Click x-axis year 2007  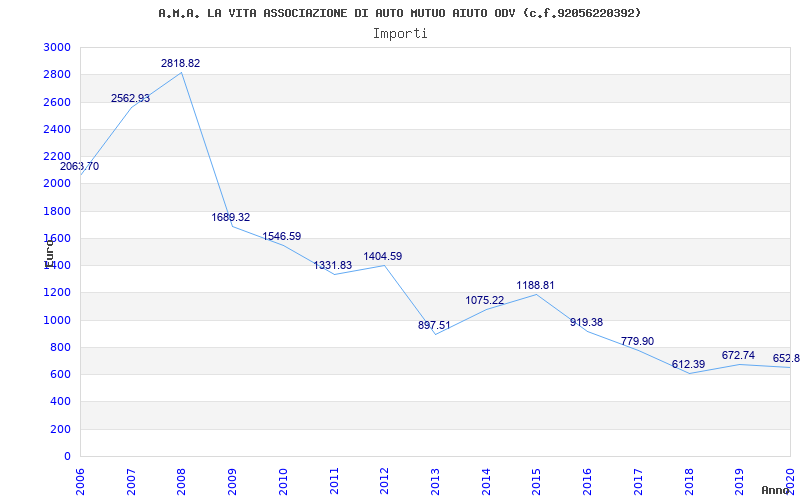131,482
